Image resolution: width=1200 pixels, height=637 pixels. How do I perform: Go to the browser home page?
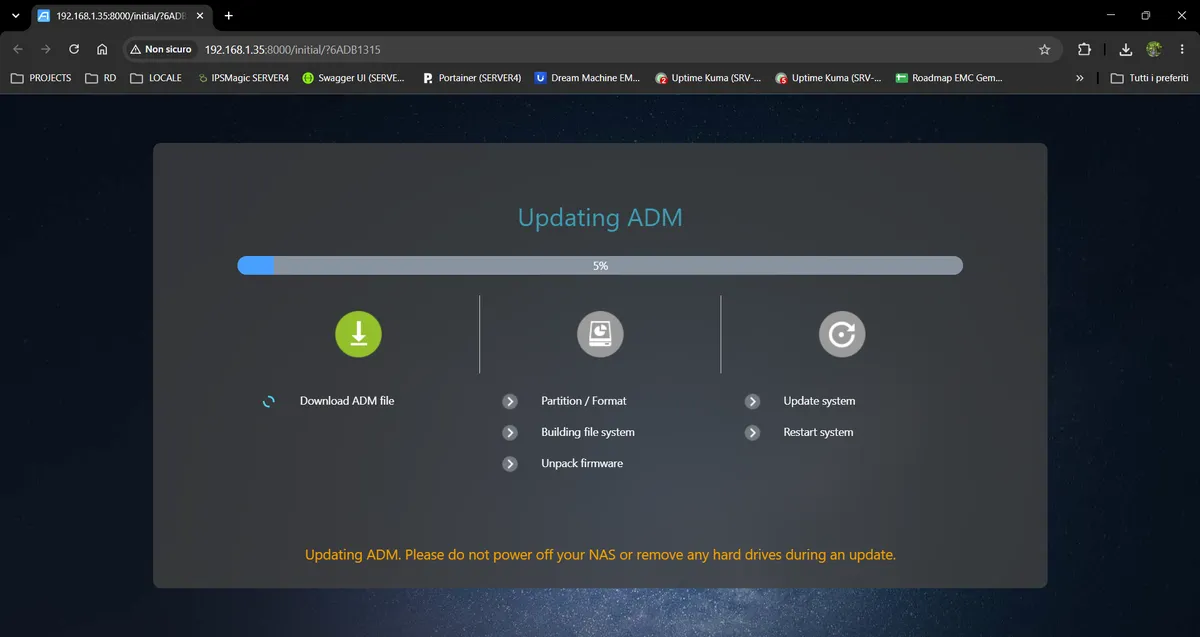pyautogui.click(x=102, y=49)
